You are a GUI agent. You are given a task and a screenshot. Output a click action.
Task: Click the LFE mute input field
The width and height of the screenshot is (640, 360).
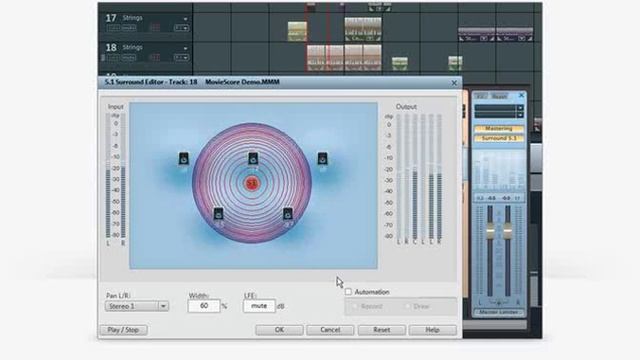pyautogui.click(x=259, y=306)
